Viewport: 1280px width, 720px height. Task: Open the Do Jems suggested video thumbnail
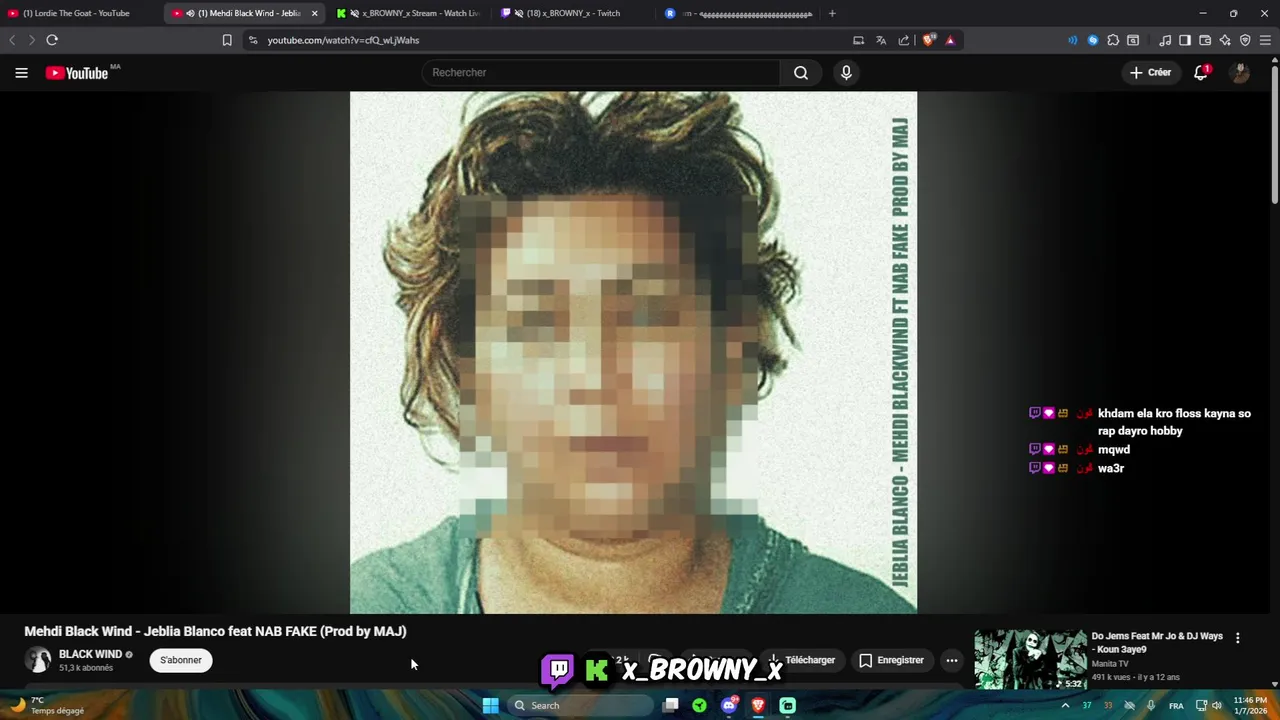(x=1030, y=659)
